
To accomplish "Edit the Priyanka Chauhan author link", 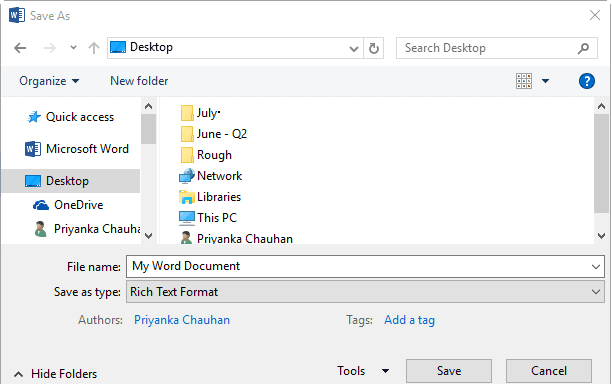I will coord(182,320).
